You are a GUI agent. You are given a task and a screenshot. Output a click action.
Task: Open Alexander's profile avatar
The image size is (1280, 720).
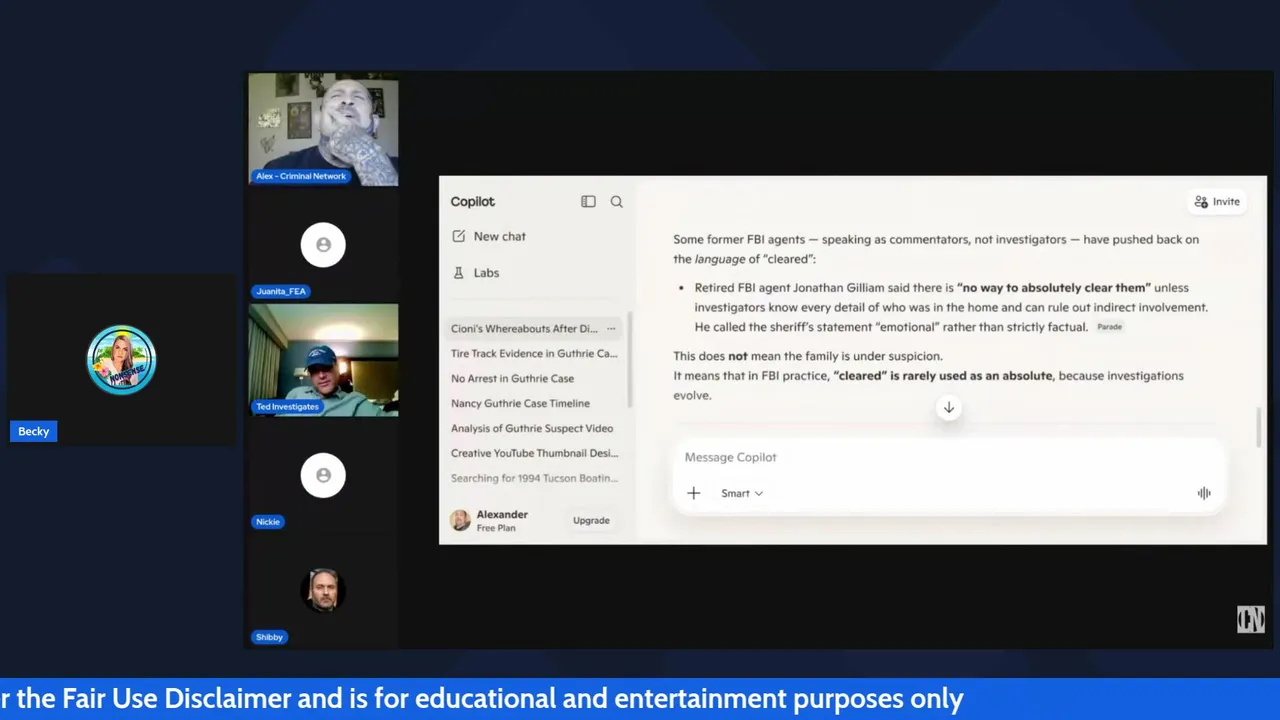point(460,520)
